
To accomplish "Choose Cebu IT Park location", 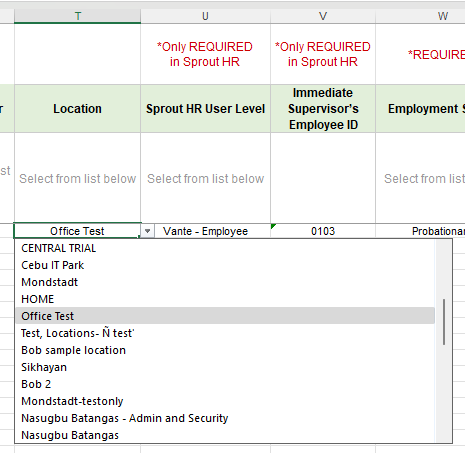I will (x=225, y=265).
